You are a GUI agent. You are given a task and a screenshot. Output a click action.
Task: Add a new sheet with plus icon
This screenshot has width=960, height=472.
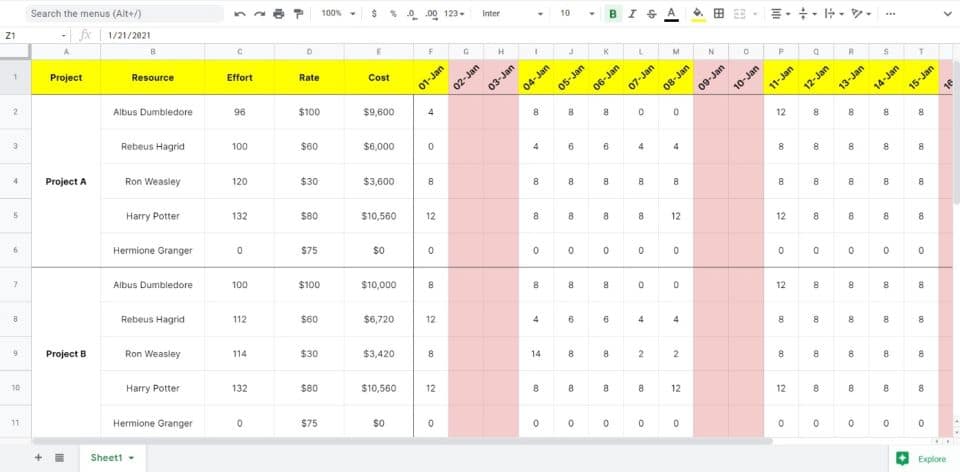(38, 457)
